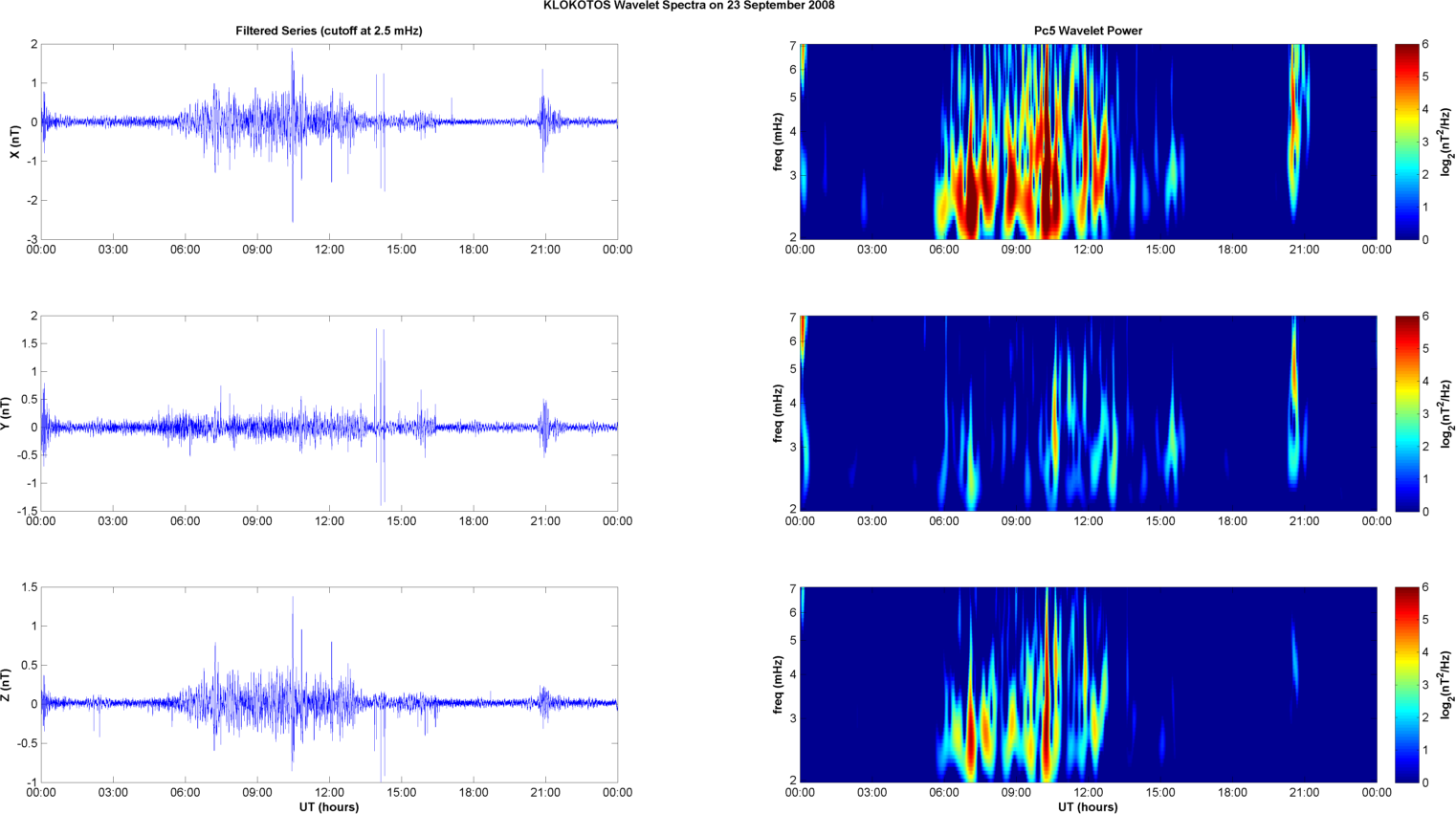Open the wavelet spectrogram beside the Z series

[x=1088, y=685]
